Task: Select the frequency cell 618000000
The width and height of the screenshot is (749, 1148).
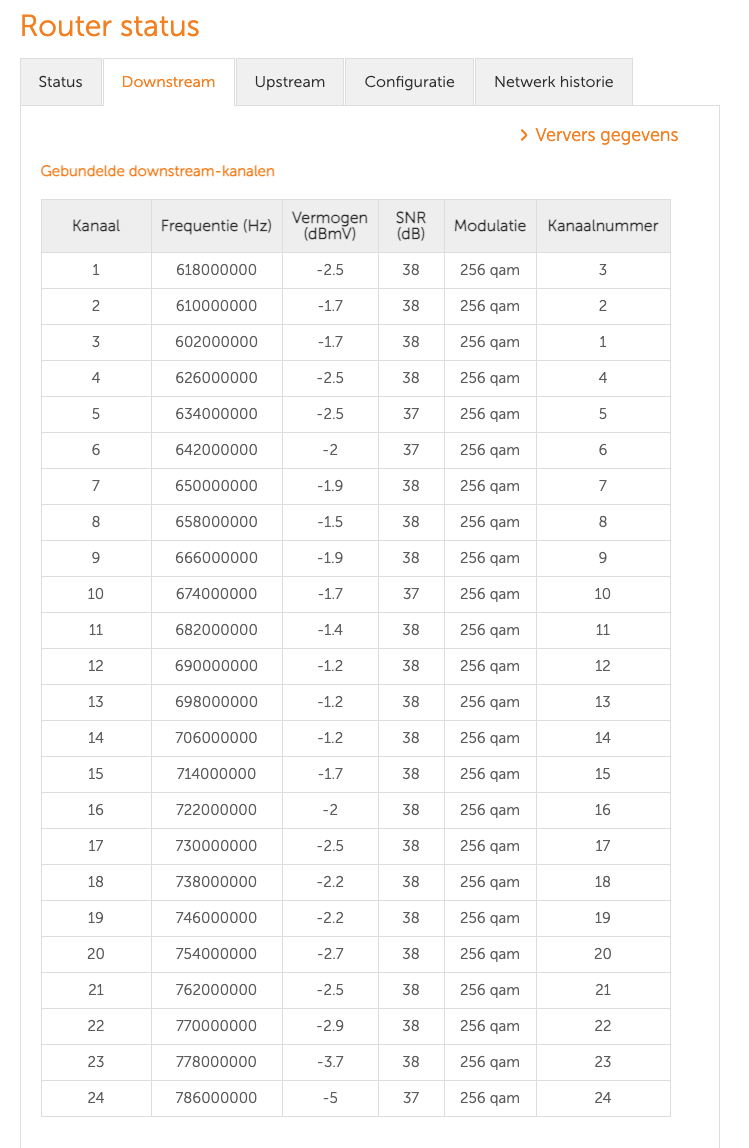Action: click(x=216, y=270)
